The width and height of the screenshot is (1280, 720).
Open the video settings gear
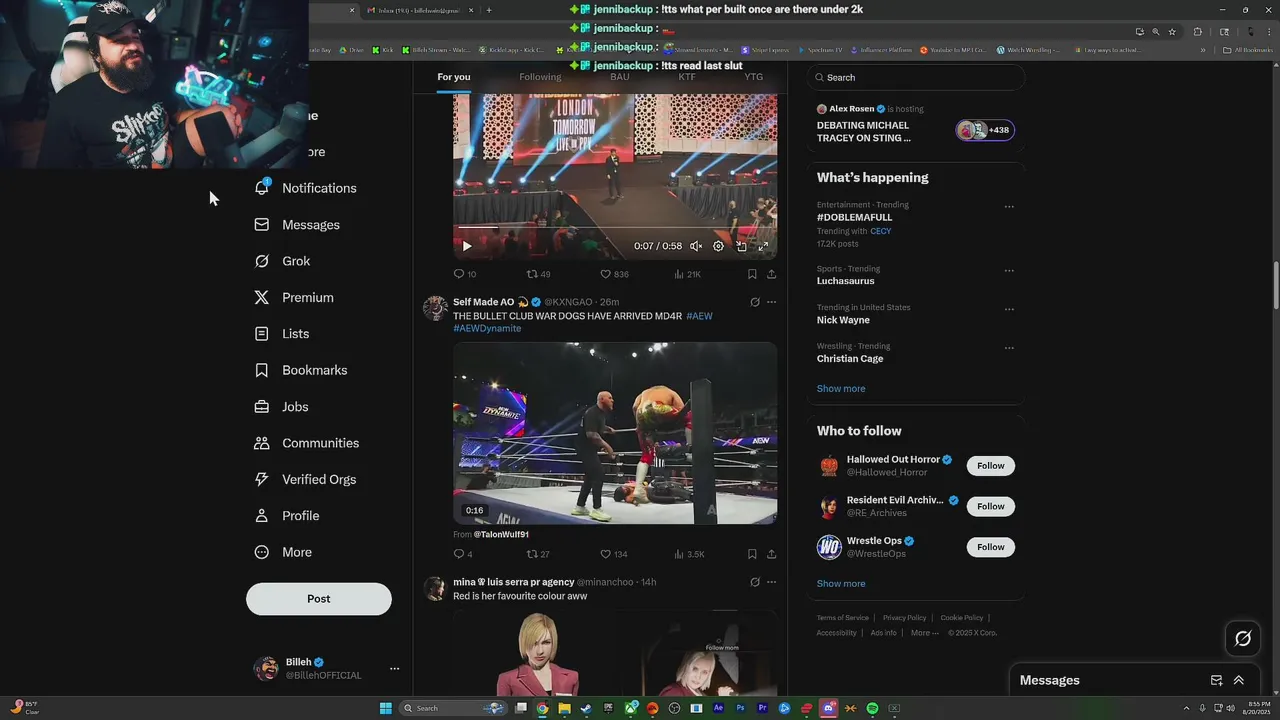tap(718, 246)
